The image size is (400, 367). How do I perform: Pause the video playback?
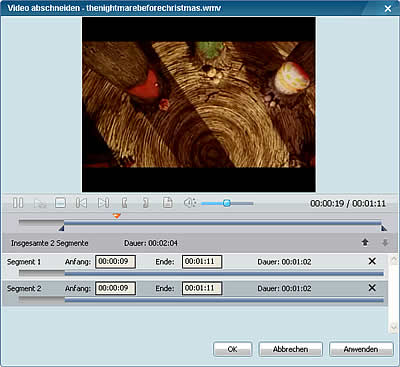pos(18,203)
